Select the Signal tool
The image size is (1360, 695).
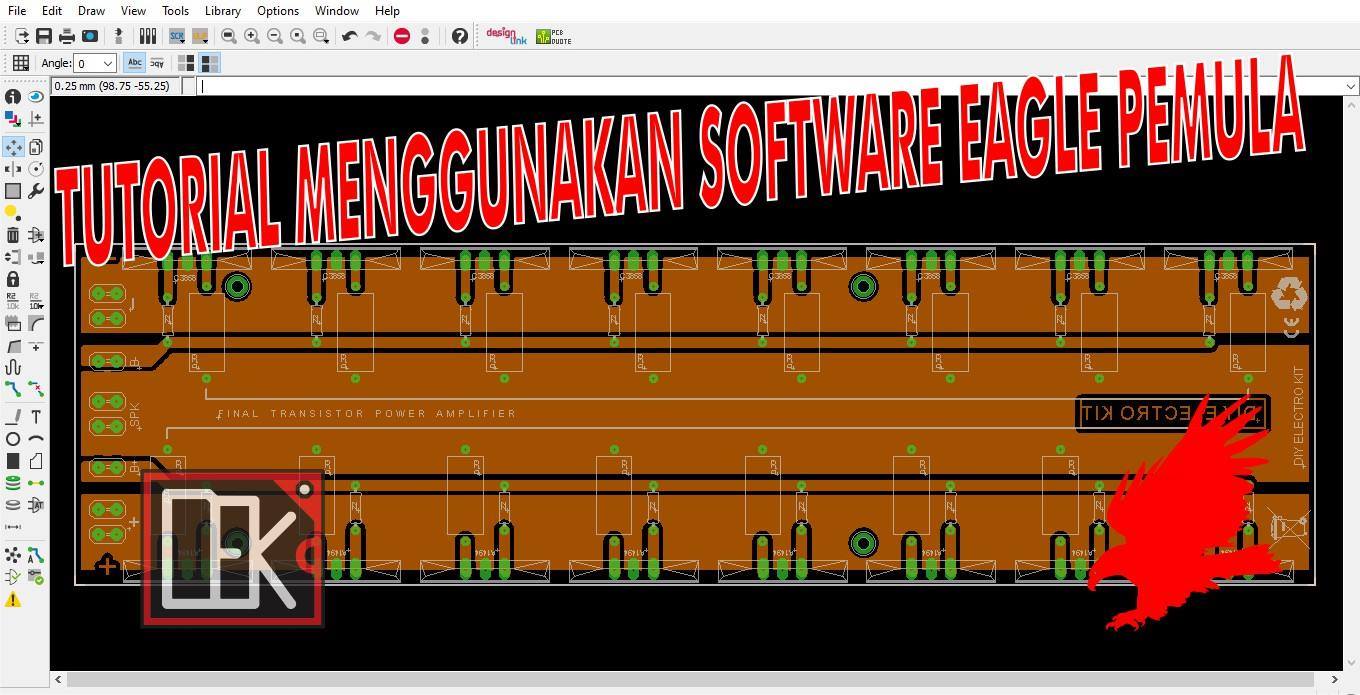tap(36, 483)
